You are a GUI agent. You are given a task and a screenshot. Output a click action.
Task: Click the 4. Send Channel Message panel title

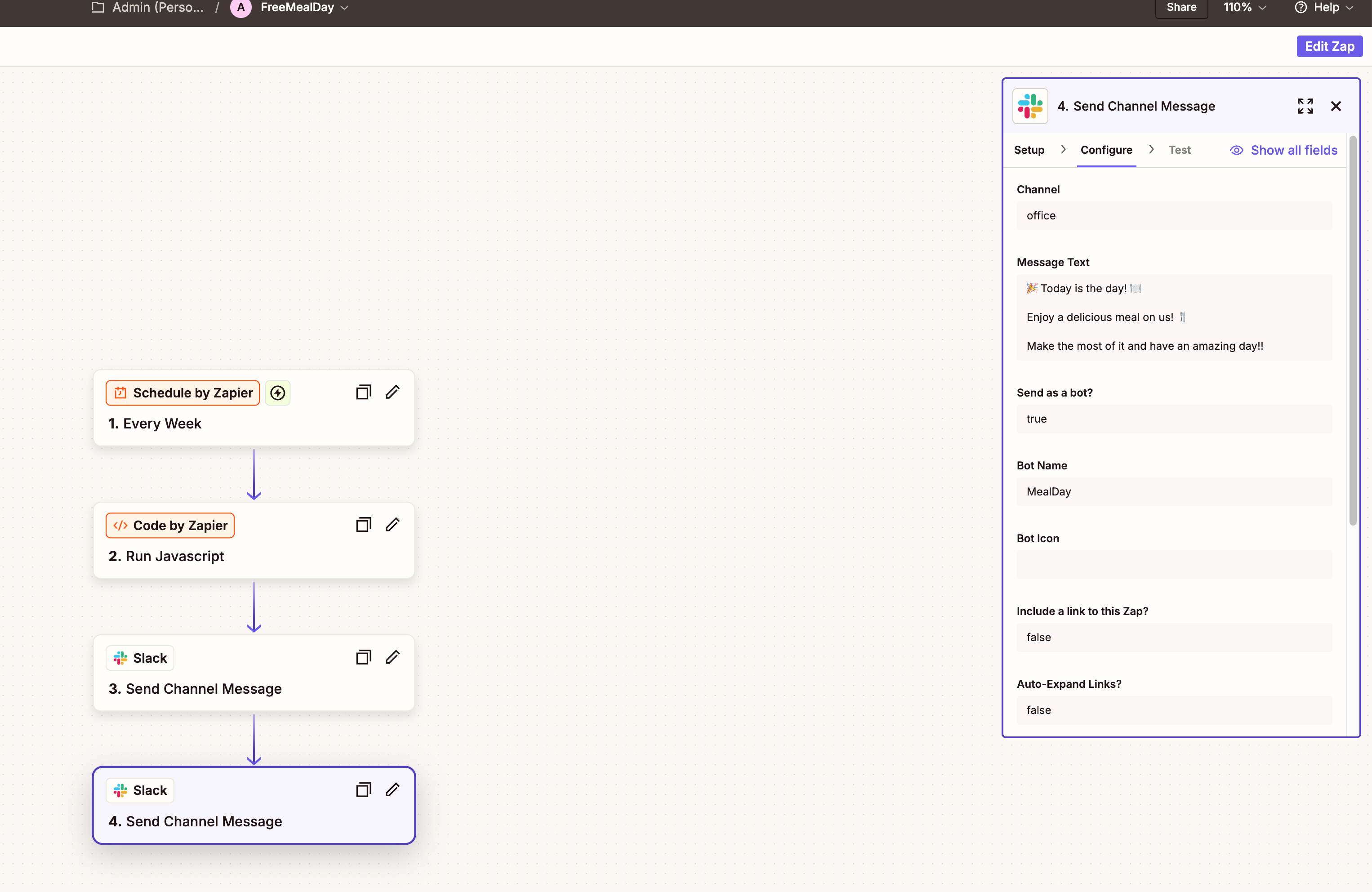click(x=1136, y=106)
